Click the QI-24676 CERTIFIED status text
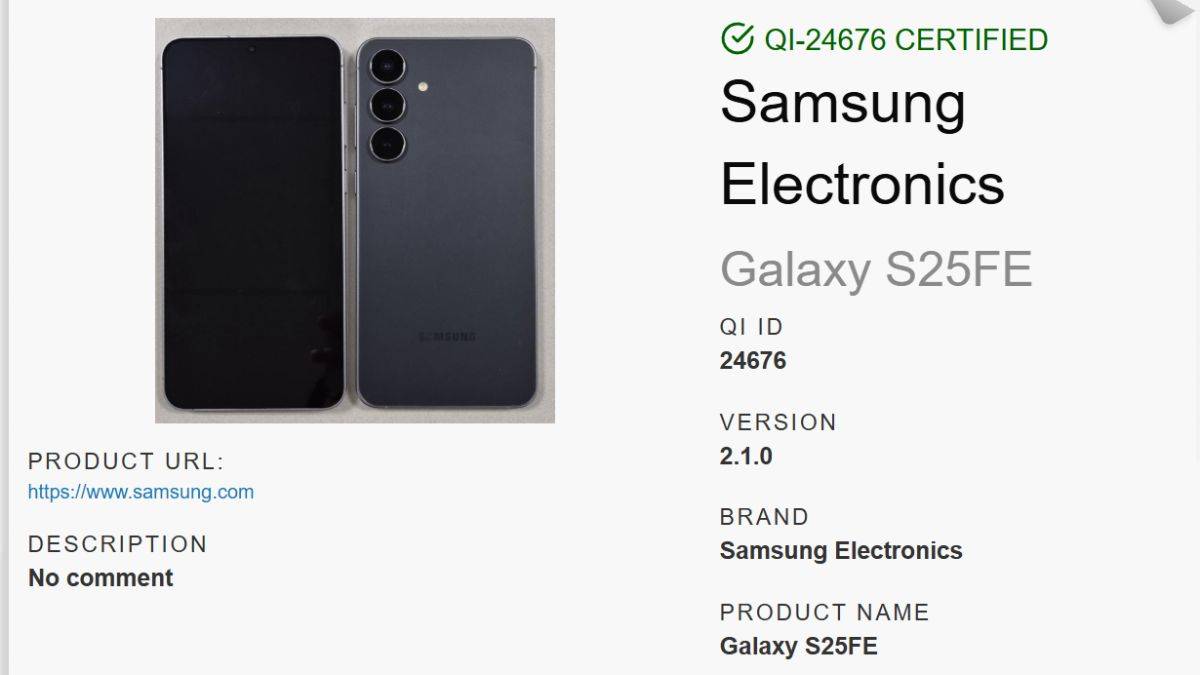 tap(906, 40)
